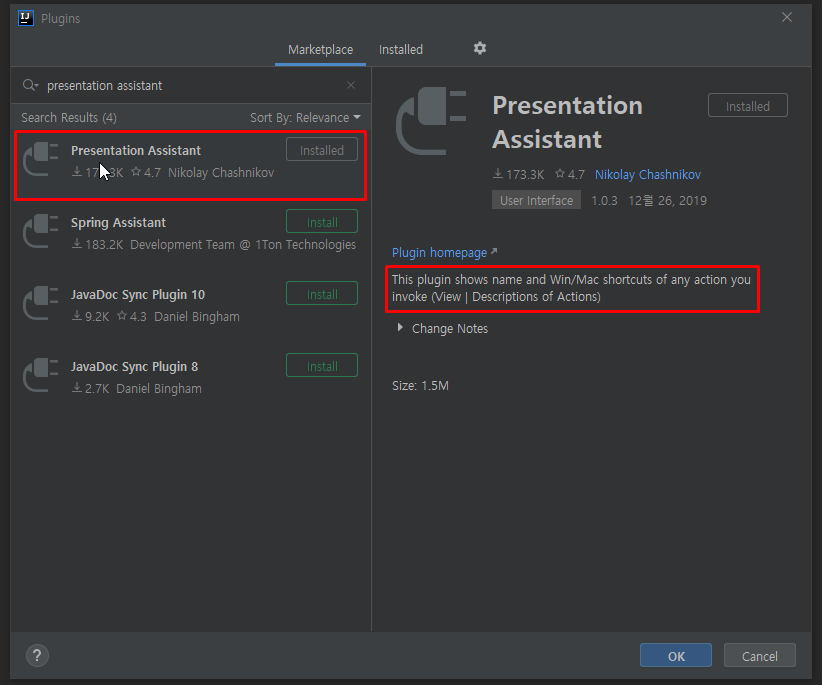Click the Search Results (4) label
The width and height of the screenshot is (822, 685).
pos(69,117)
